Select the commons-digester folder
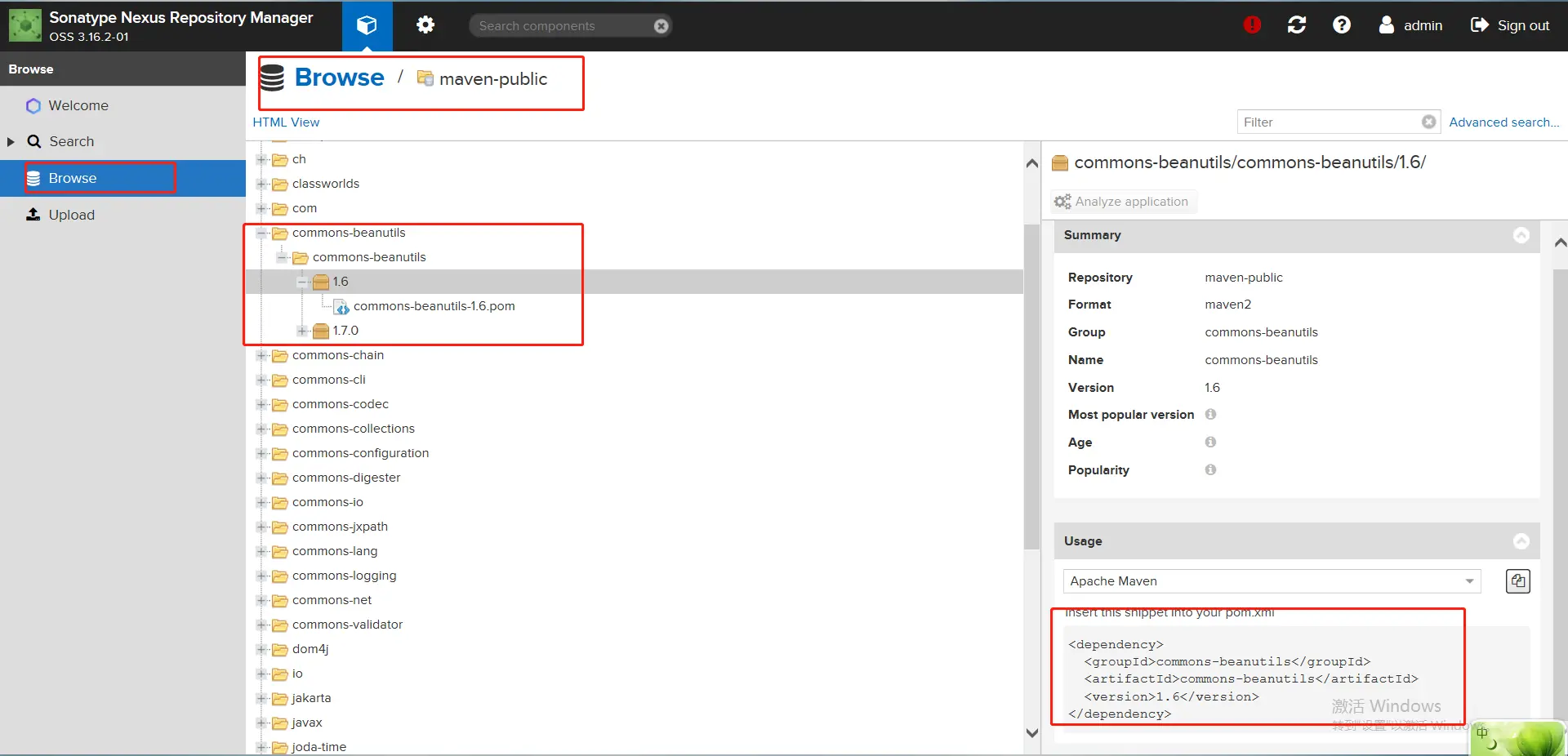Image resolution: width=1568 pixels, height=756 pixels. point(346,478)
